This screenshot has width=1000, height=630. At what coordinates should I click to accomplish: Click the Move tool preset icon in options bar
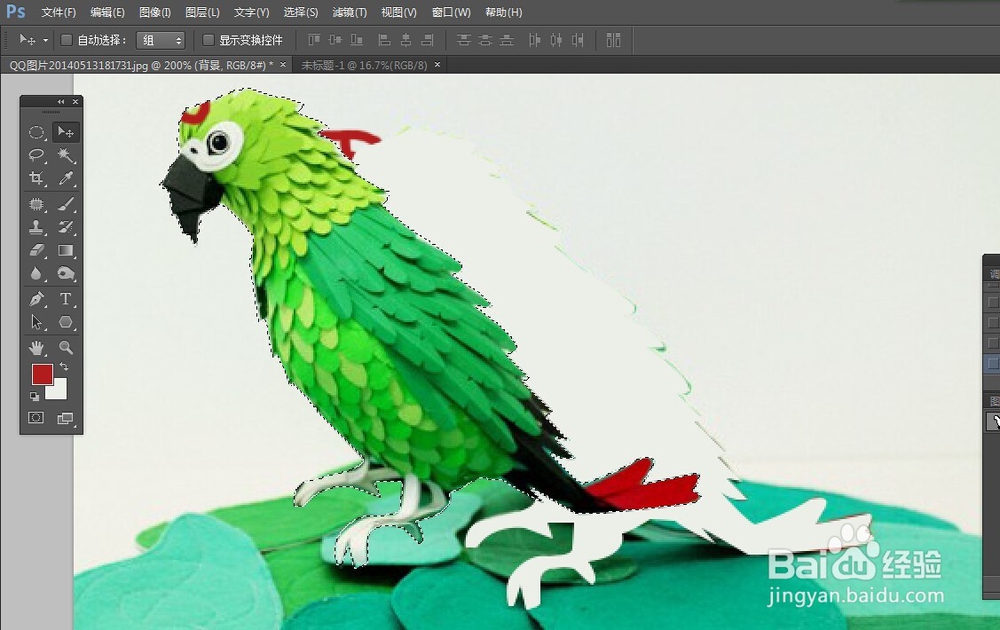point(27,40)
